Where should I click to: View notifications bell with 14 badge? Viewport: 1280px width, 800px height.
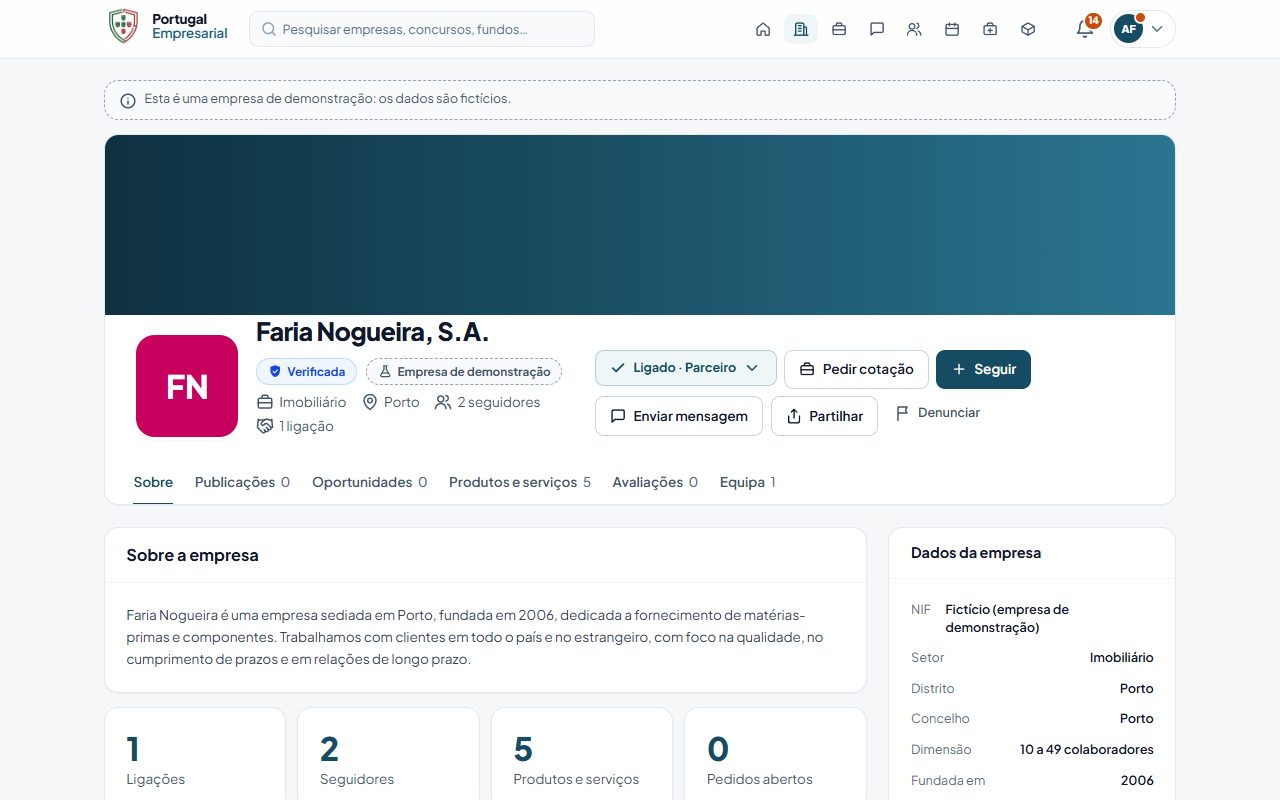pyautogui.click(x=1086, y=28)
